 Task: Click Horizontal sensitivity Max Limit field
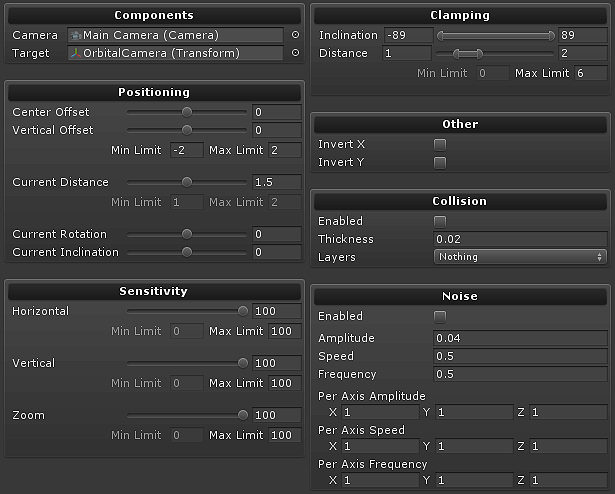(285, 331)
